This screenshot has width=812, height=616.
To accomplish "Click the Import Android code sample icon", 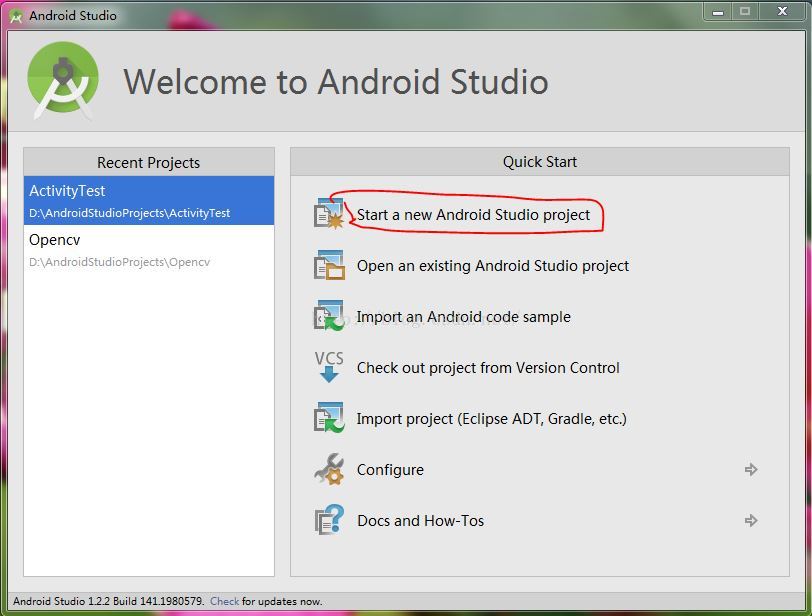I will pos(329,316).
